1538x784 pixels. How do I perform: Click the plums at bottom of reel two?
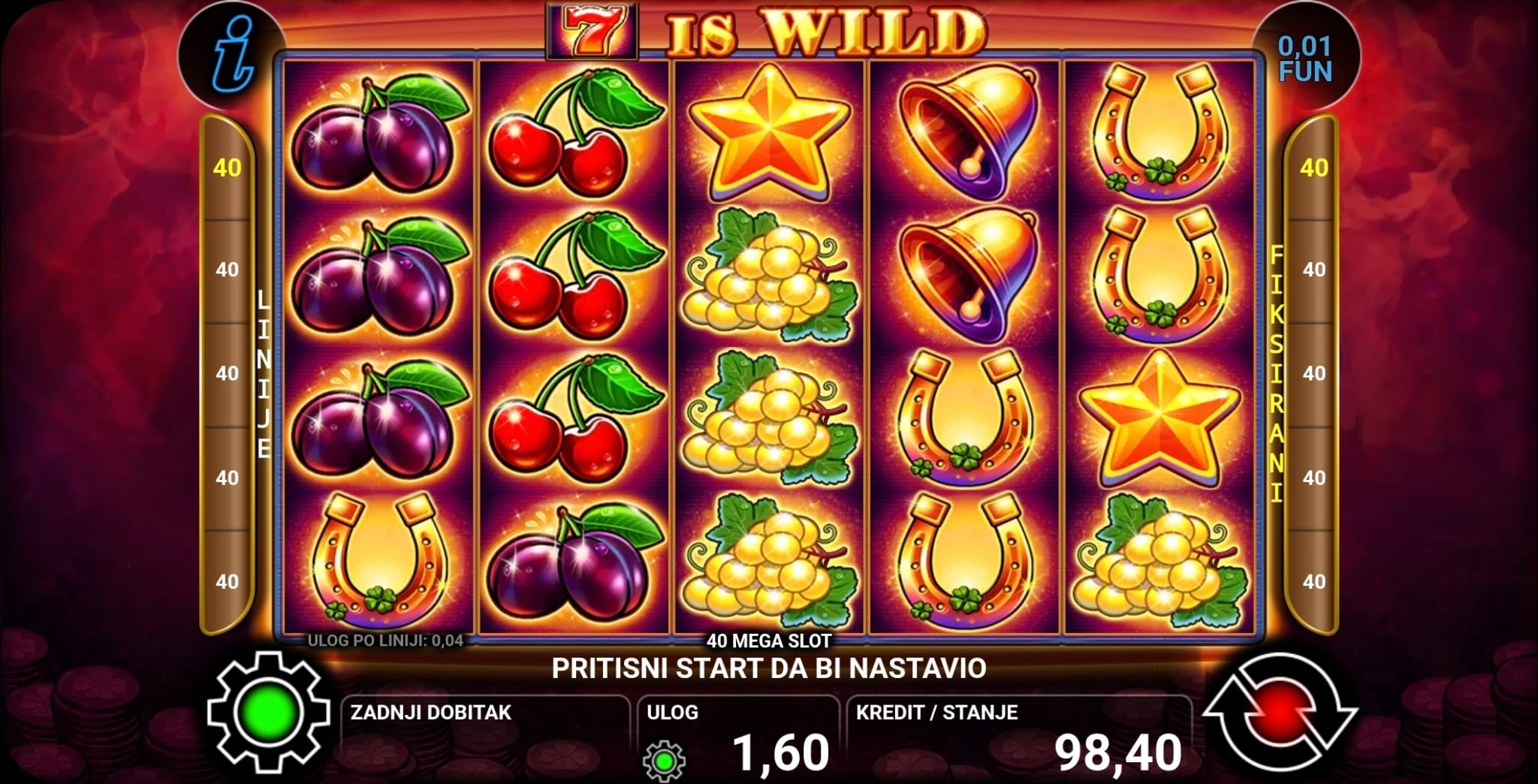pyautogui.click(x=574, y=563)
